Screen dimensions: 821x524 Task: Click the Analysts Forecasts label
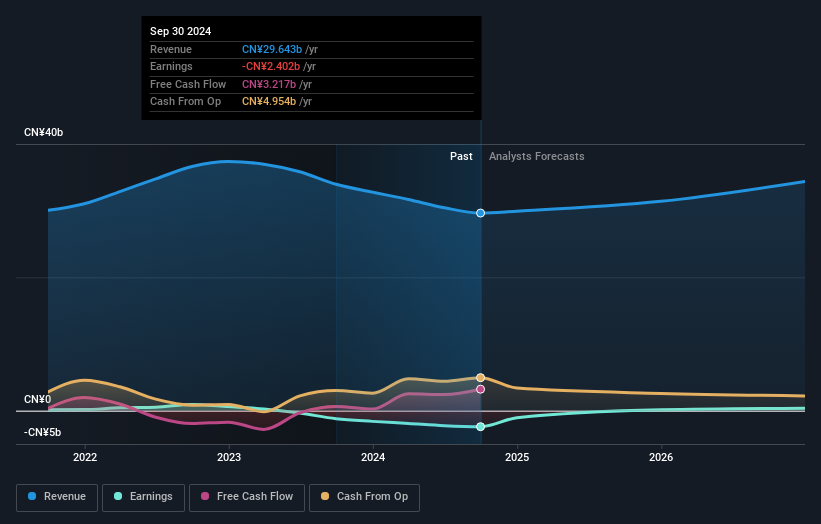537,156
